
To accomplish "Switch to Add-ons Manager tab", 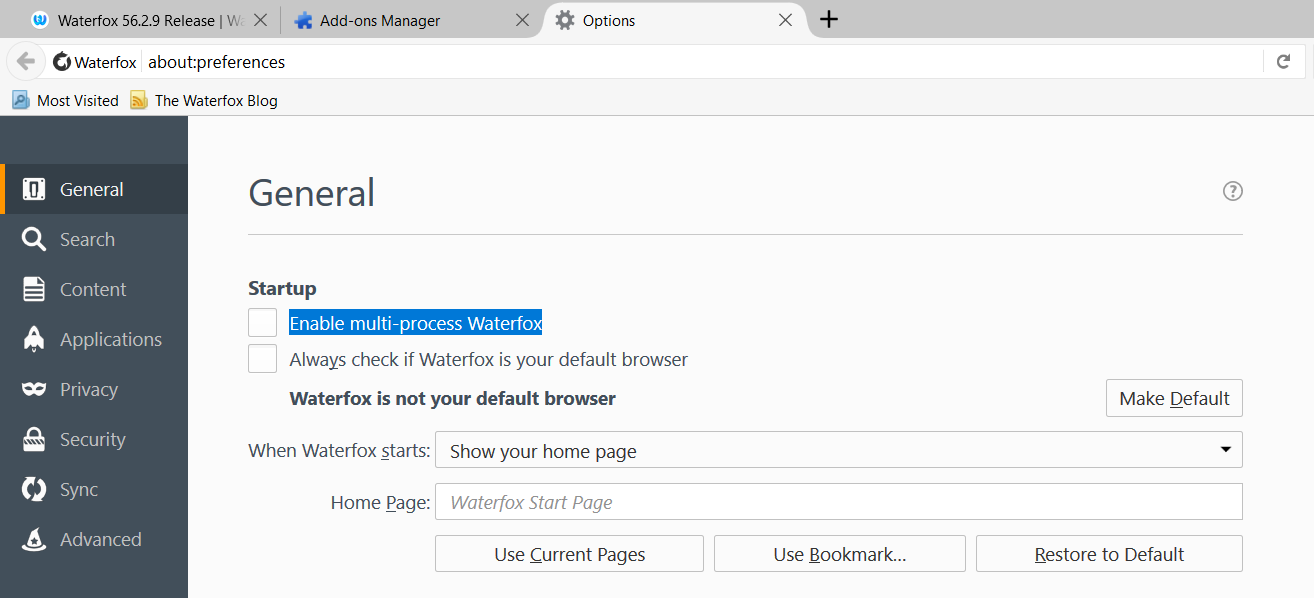I will click(411, 20).
